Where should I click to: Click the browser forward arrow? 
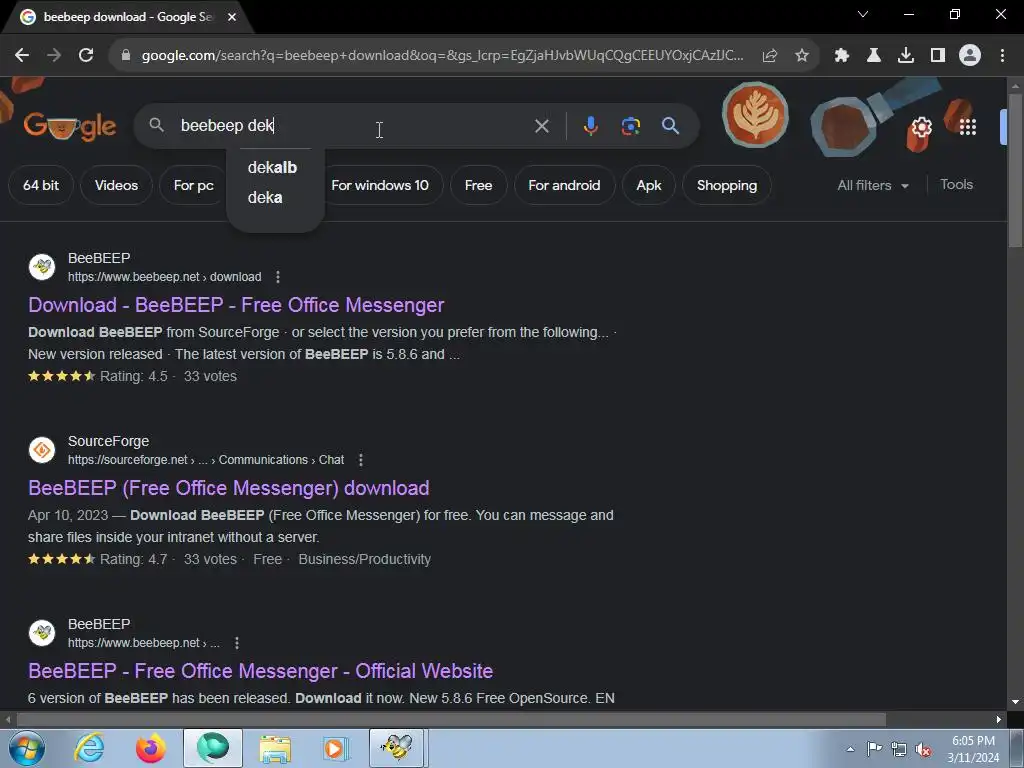tap(54, 56)
